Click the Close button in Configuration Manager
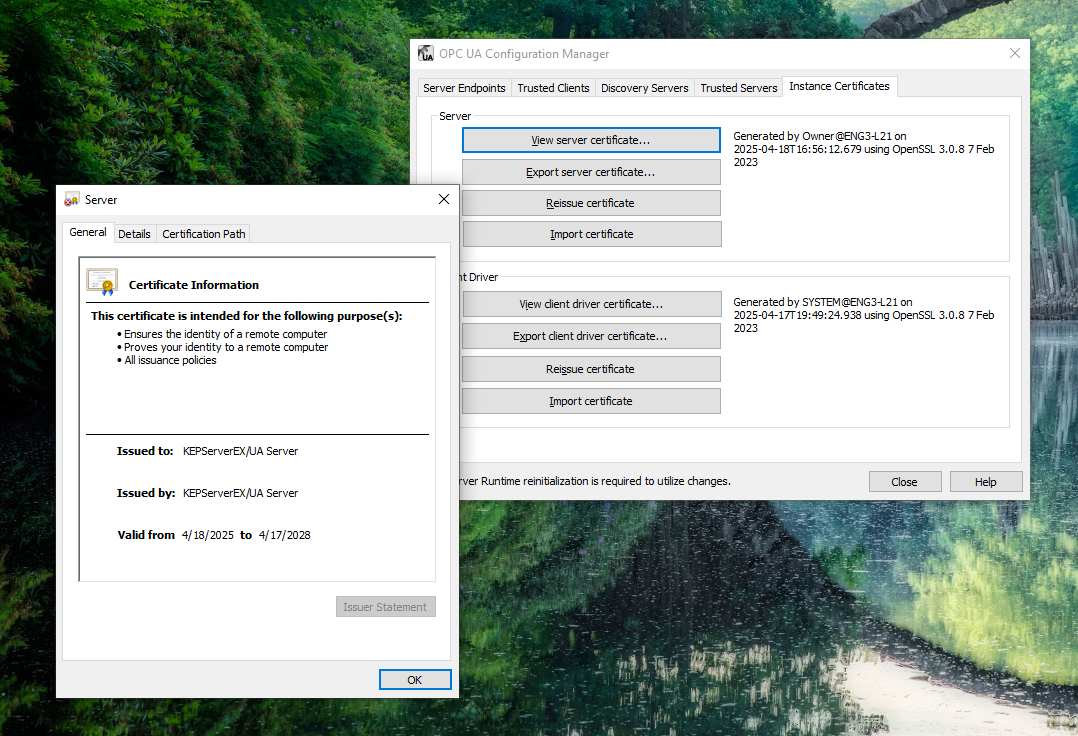This screenshot has height=736, width=1078. 905,482
